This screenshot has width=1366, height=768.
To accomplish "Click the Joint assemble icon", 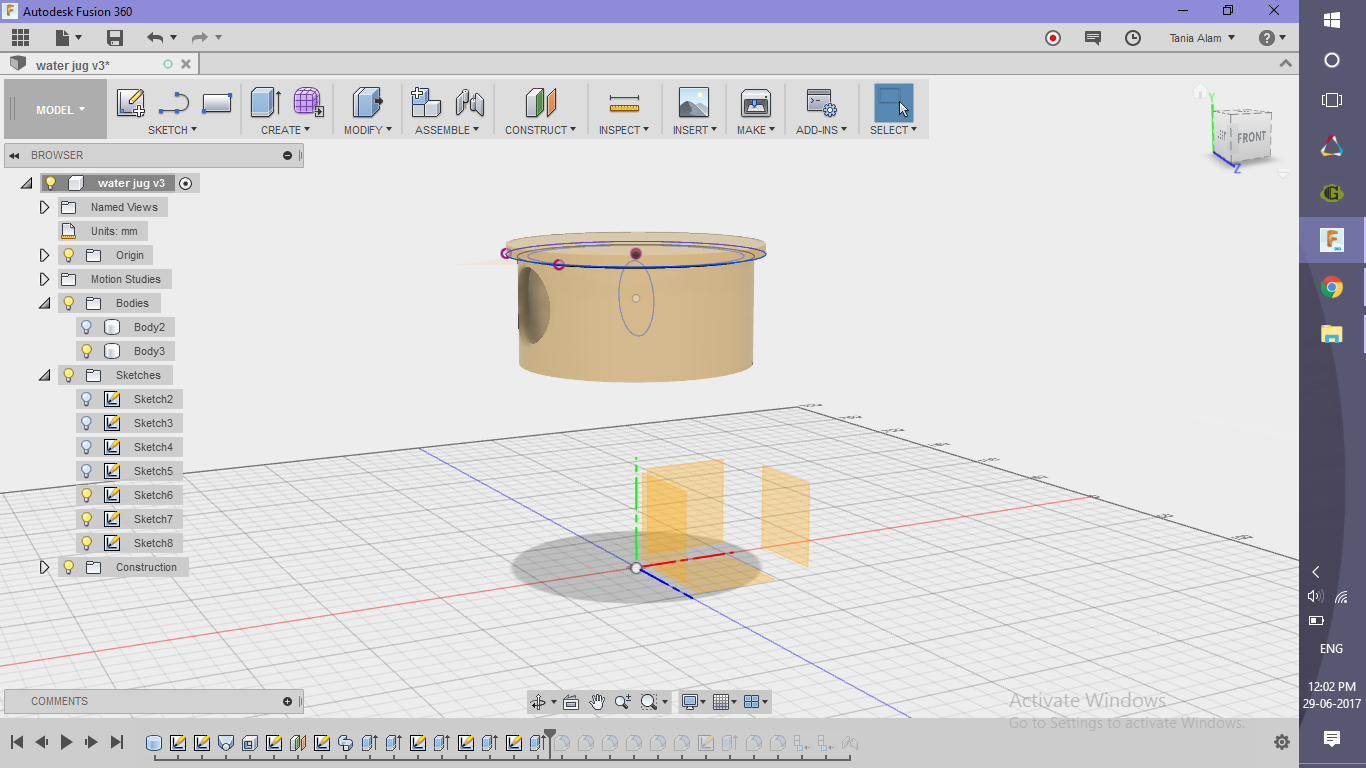I will click(469, 103).
